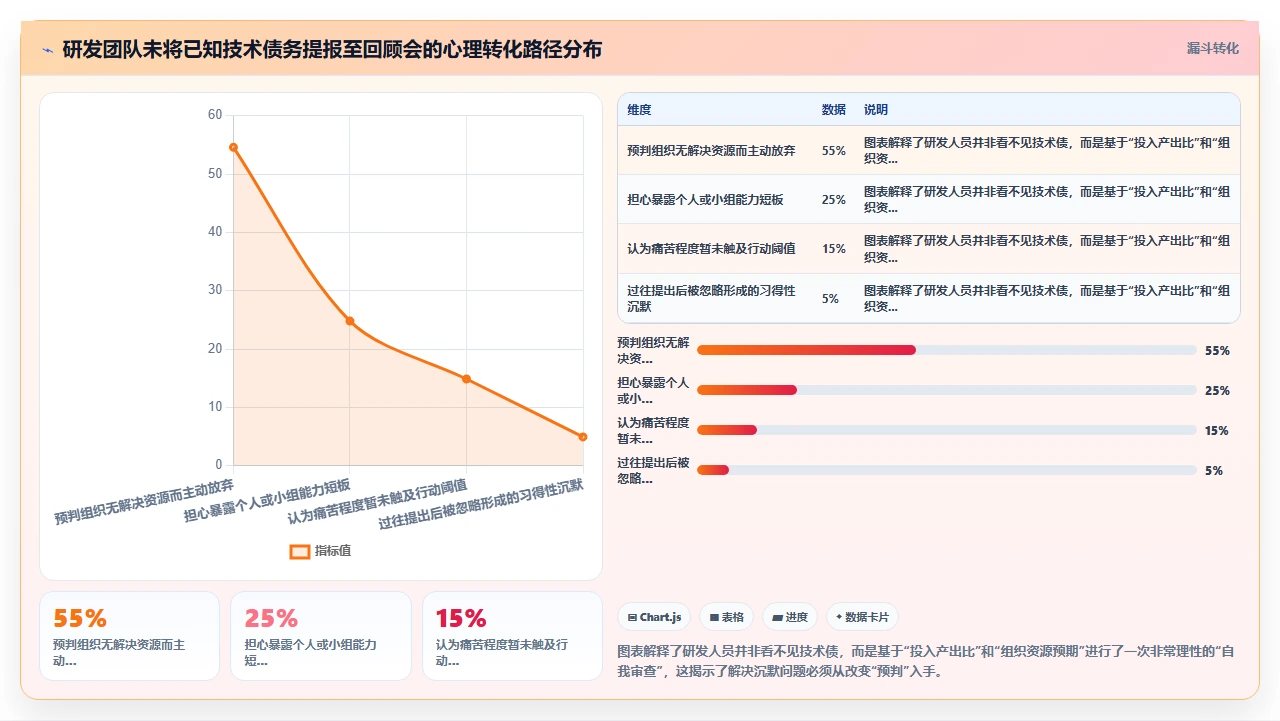Click the 数据卡片 tag button
Viewport: 1280px width, 721px height.
tap(862, 617)
